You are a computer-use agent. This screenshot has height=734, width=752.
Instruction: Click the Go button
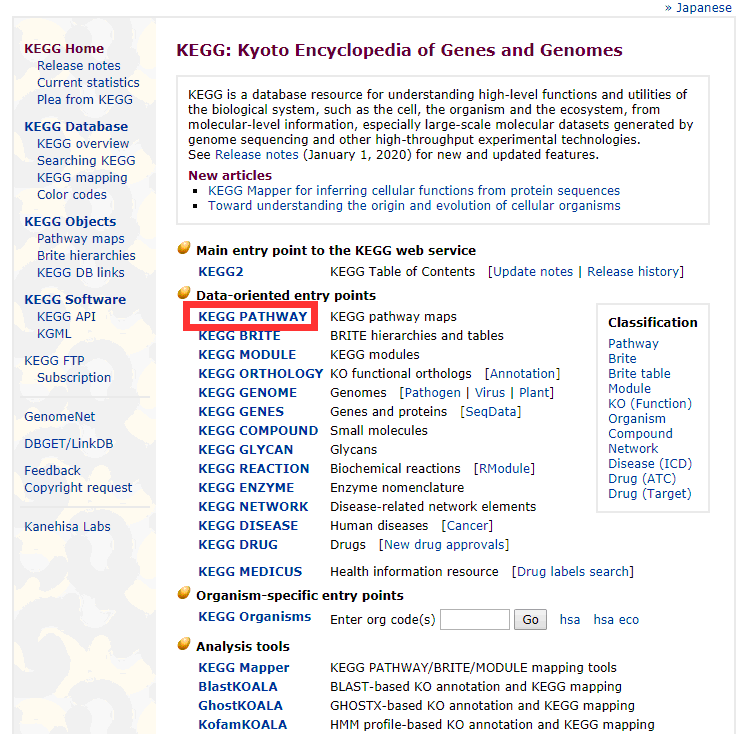tap(530, 620)
